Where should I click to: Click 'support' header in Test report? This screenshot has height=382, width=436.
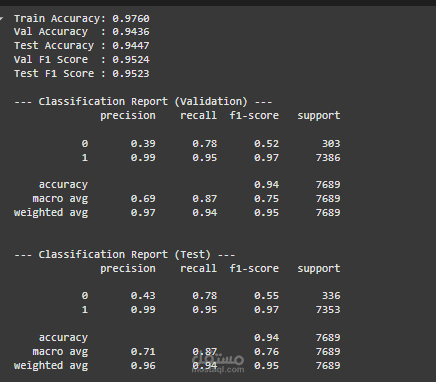[319, 269]
